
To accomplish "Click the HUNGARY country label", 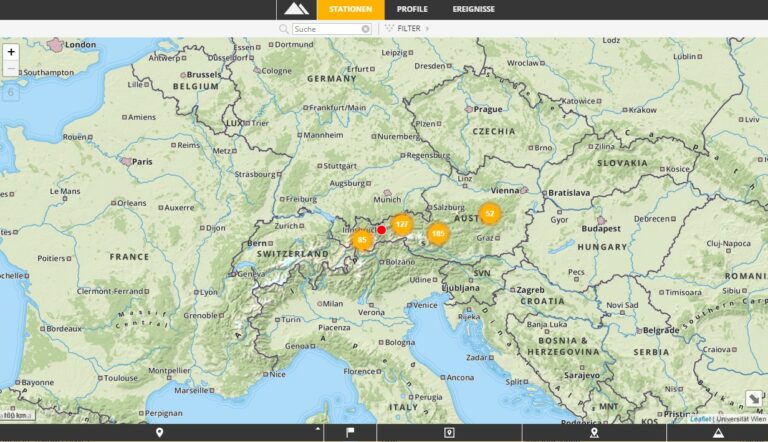I will click(x=602, y=247).
